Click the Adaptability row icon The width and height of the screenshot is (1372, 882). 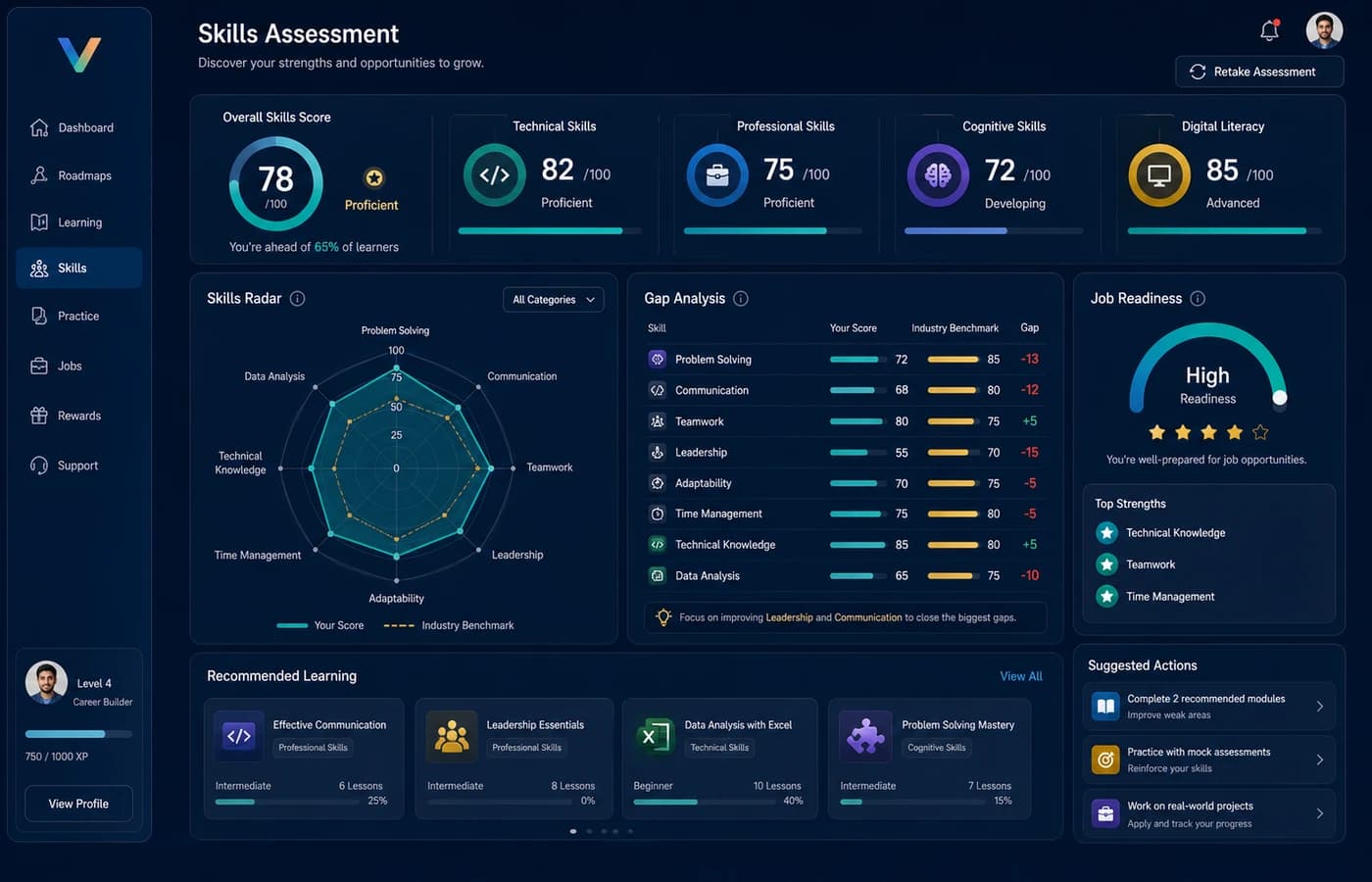(658, 483)
